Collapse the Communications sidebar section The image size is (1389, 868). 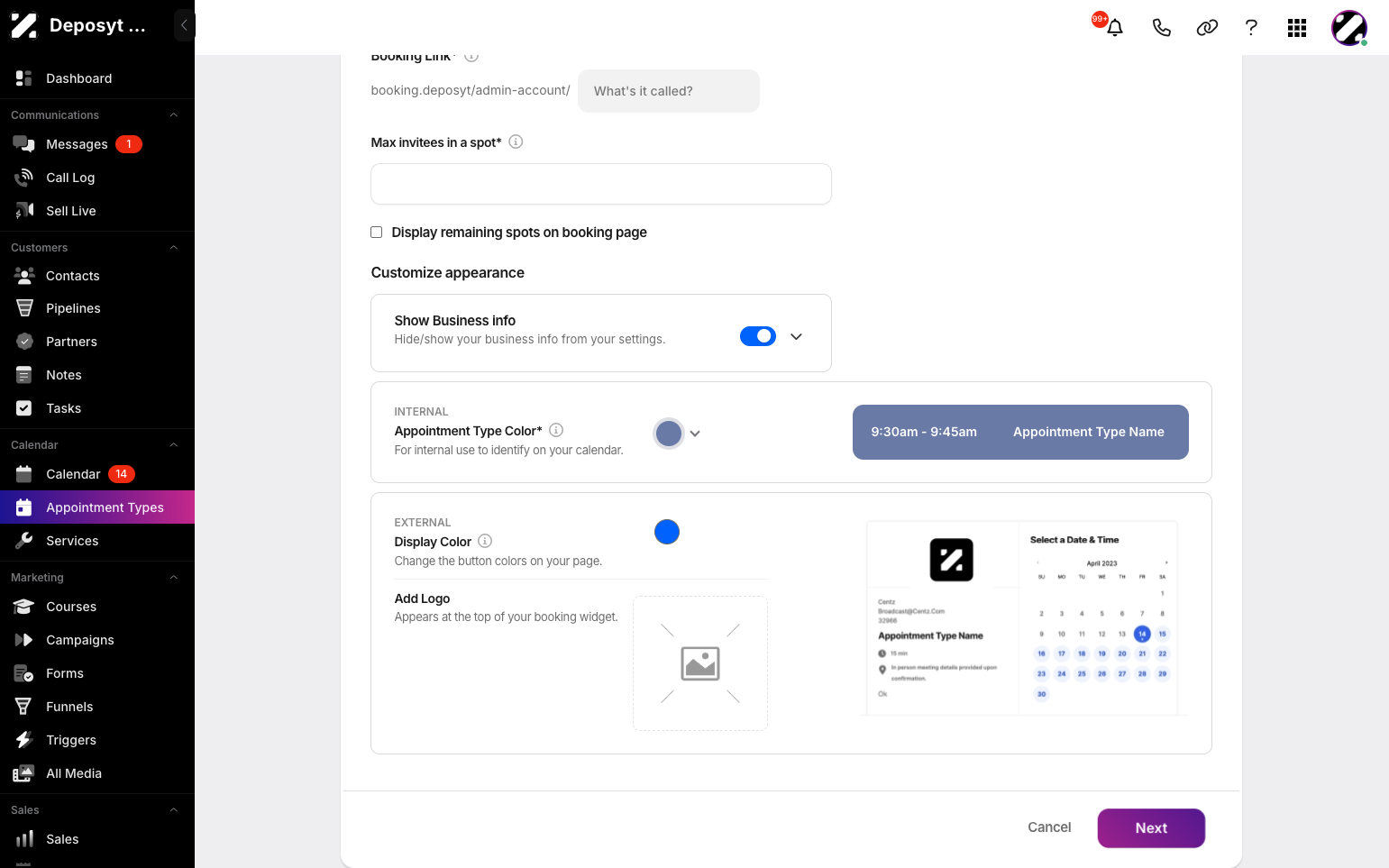tap(174, 115)
